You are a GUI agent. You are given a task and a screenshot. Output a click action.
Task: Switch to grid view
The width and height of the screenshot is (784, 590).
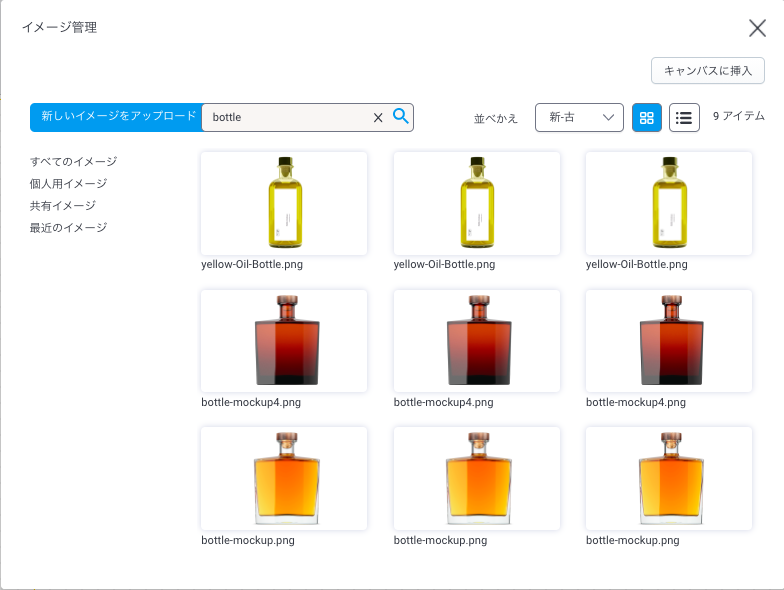647,118
